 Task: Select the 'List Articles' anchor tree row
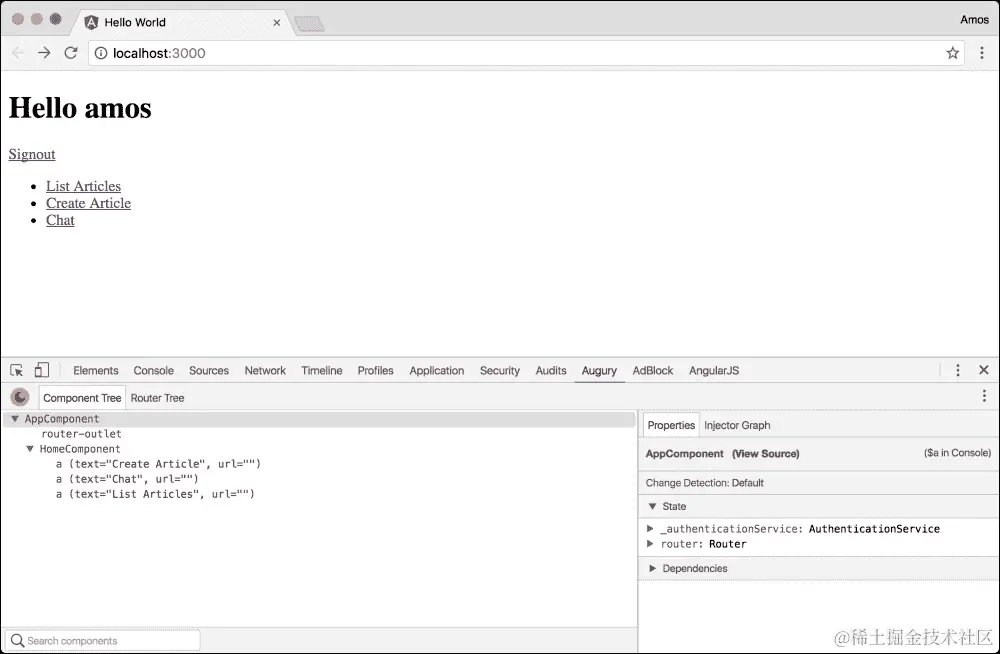[x=319, y=494]
